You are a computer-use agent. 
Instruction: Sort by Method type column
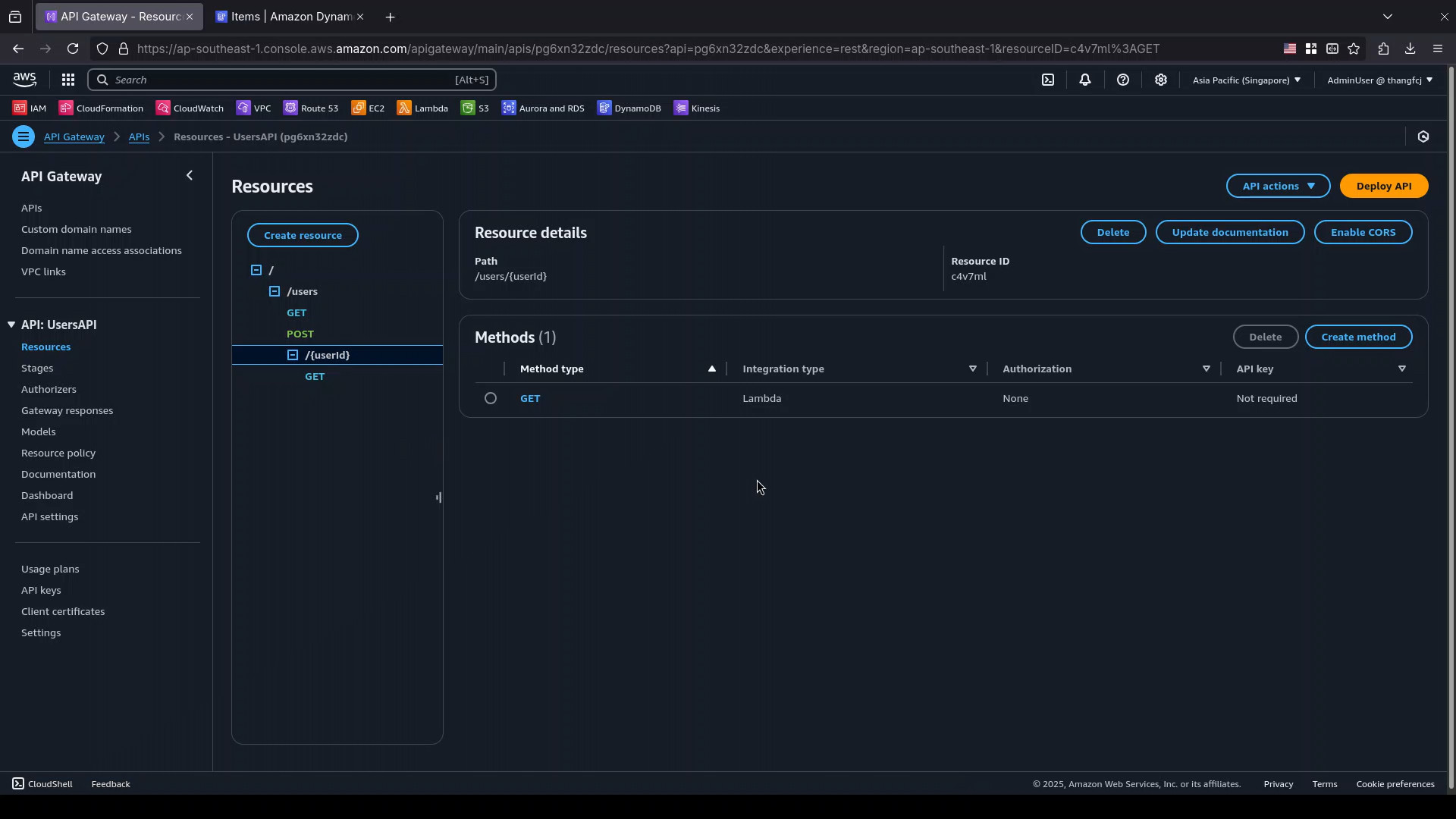(712, 369)
